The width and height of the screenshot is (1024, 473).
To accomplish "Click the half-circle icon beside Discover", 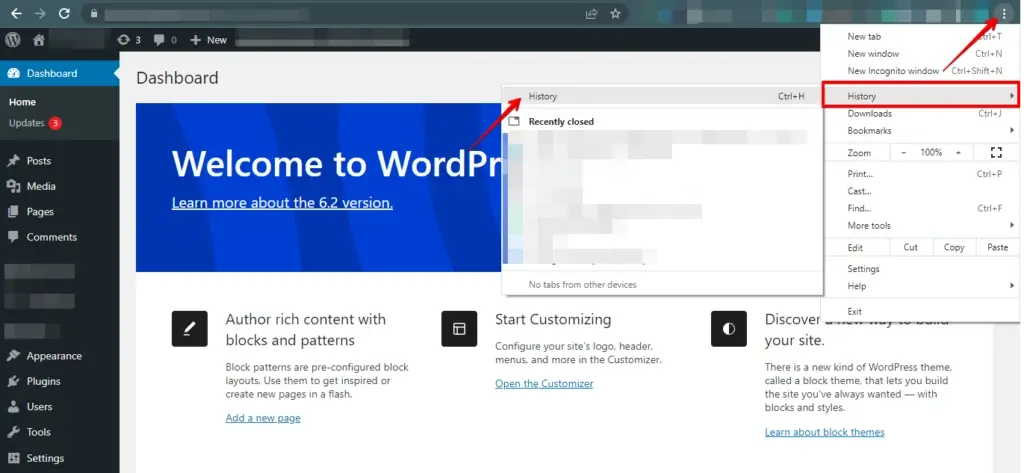I will pos(729,329).
